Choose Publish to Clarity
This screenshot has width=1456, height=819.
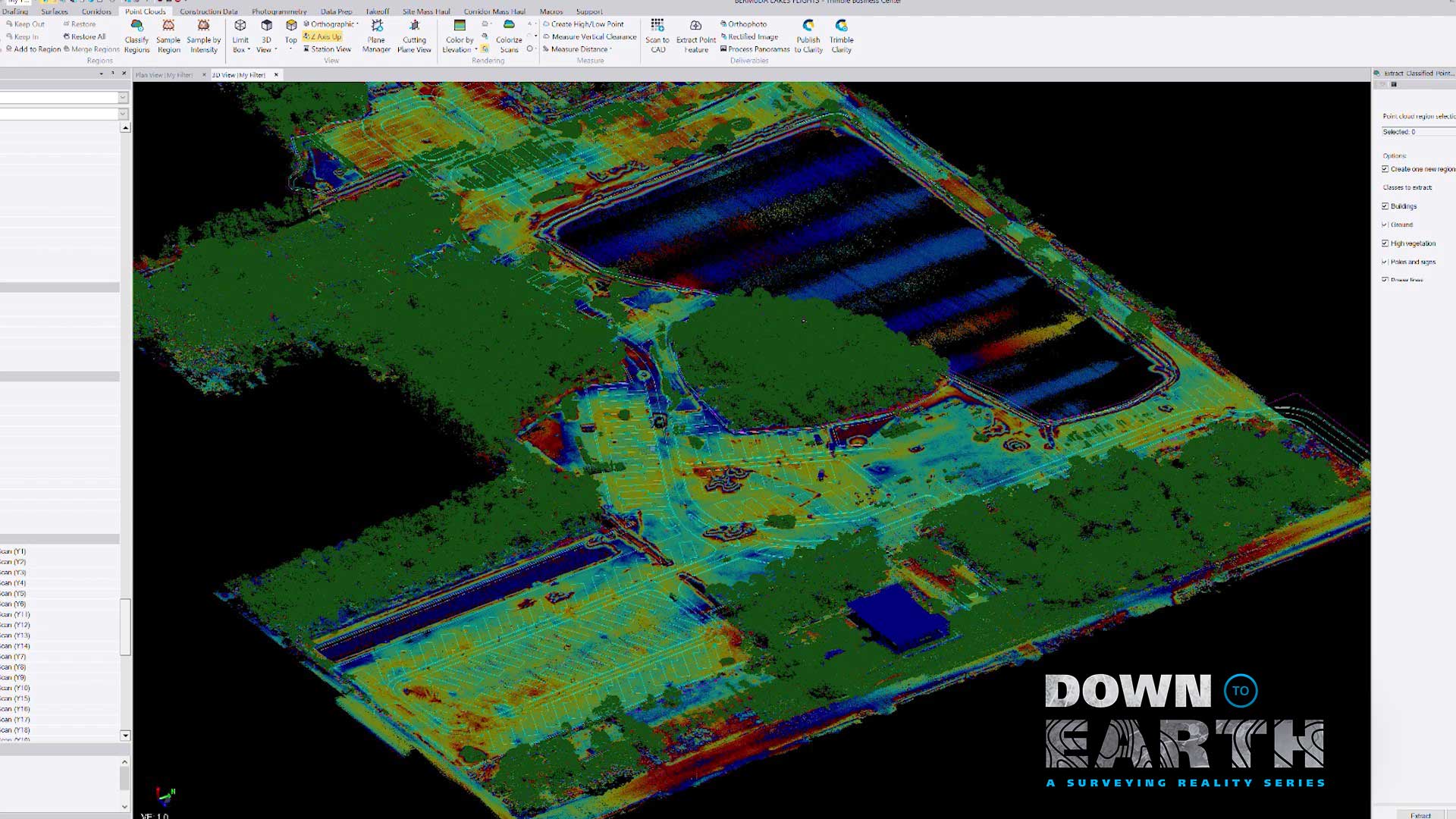(x=808, y=36)
